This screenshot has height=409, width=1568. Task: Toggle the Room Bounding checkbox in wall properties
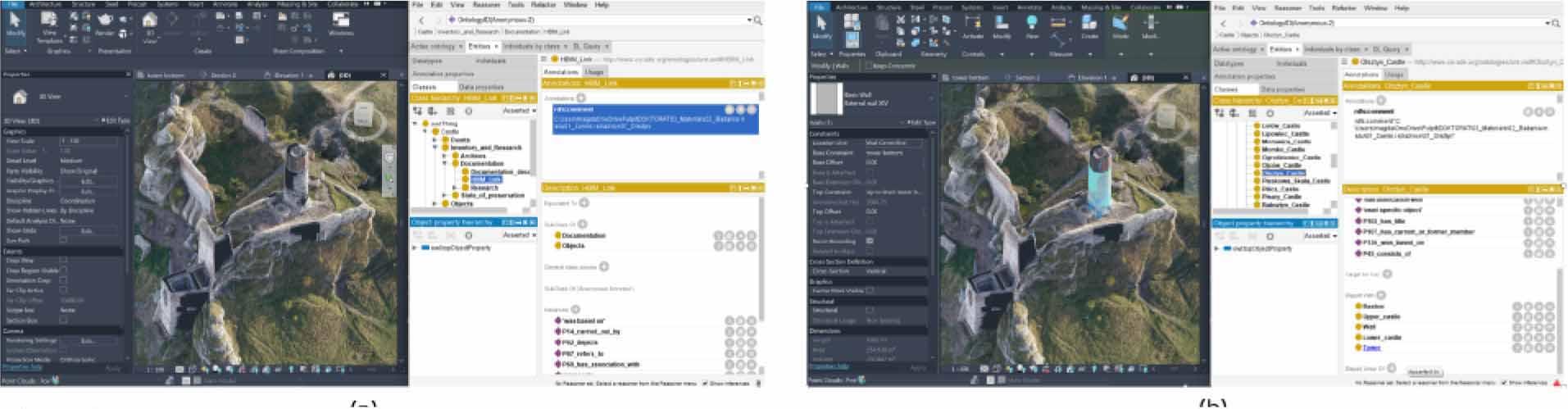pos(870,241)
